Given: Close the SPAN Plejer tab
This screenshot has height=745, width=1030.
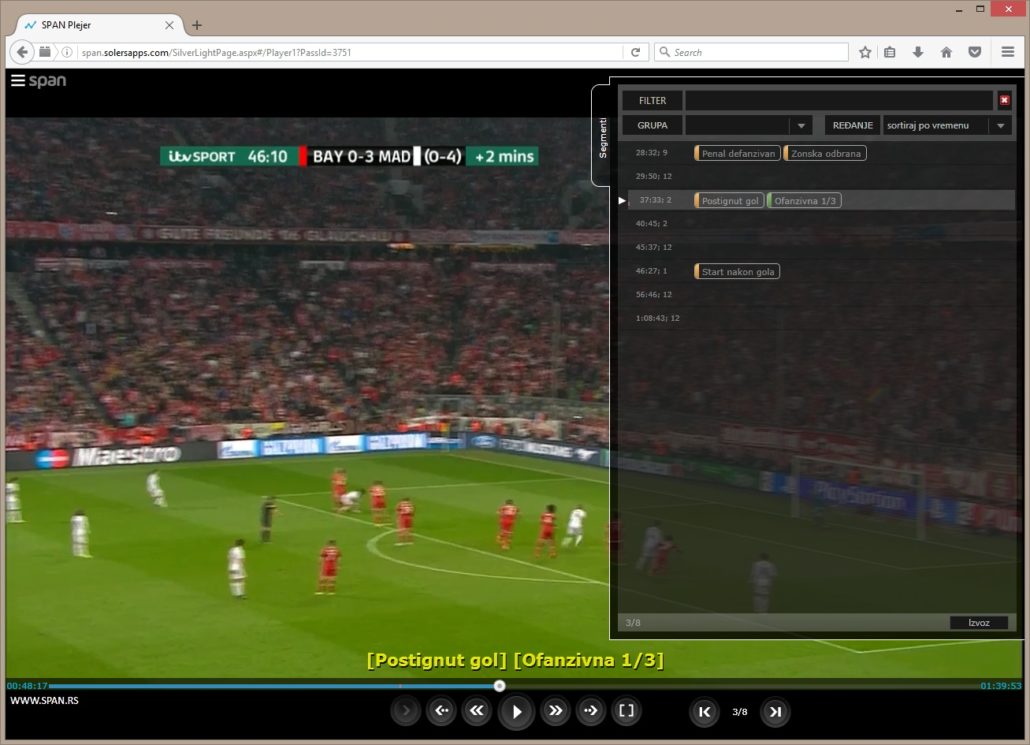Looking at the screenshot, I should click(169, 25).
